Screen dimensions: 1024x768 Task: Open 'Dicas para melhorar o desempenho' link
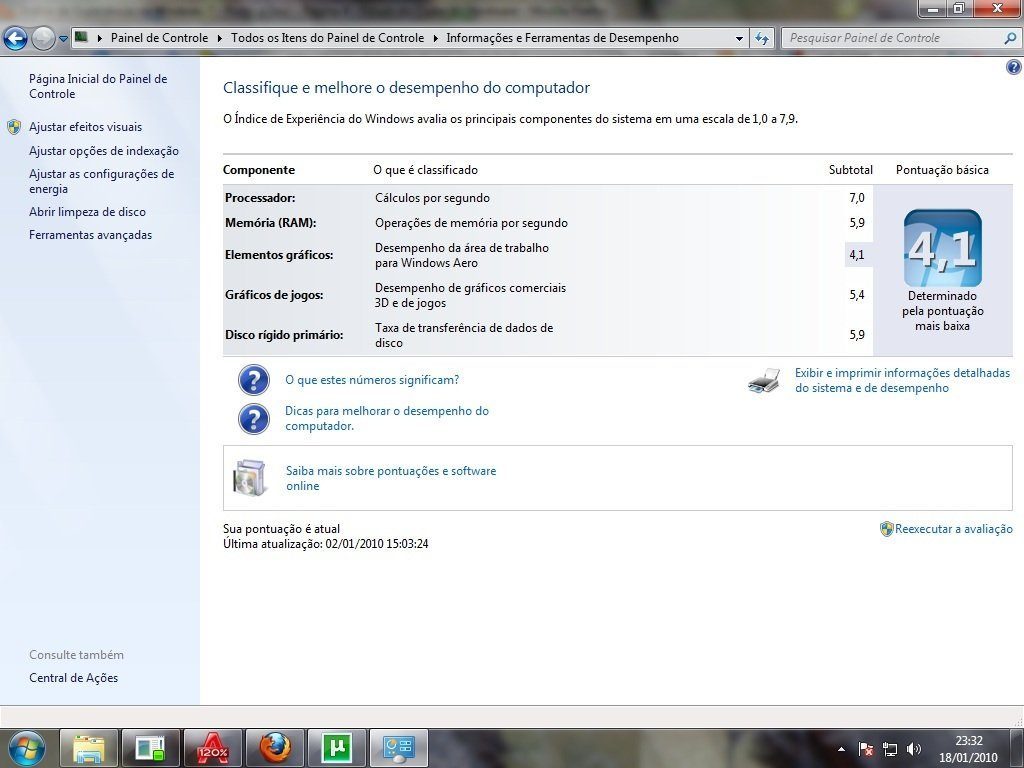387,419
